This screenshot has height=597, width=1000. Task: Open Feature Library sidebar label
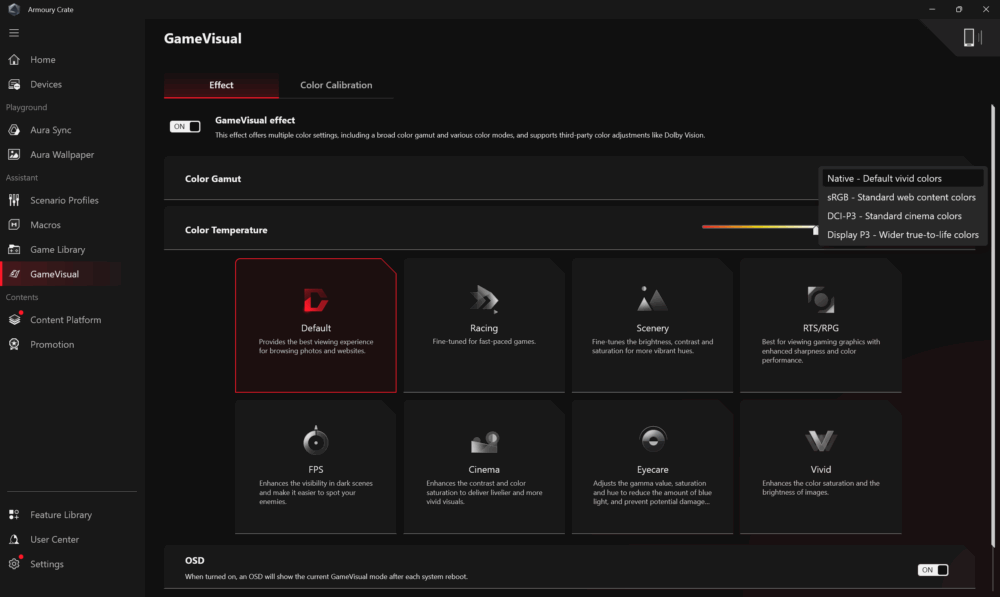61,515
